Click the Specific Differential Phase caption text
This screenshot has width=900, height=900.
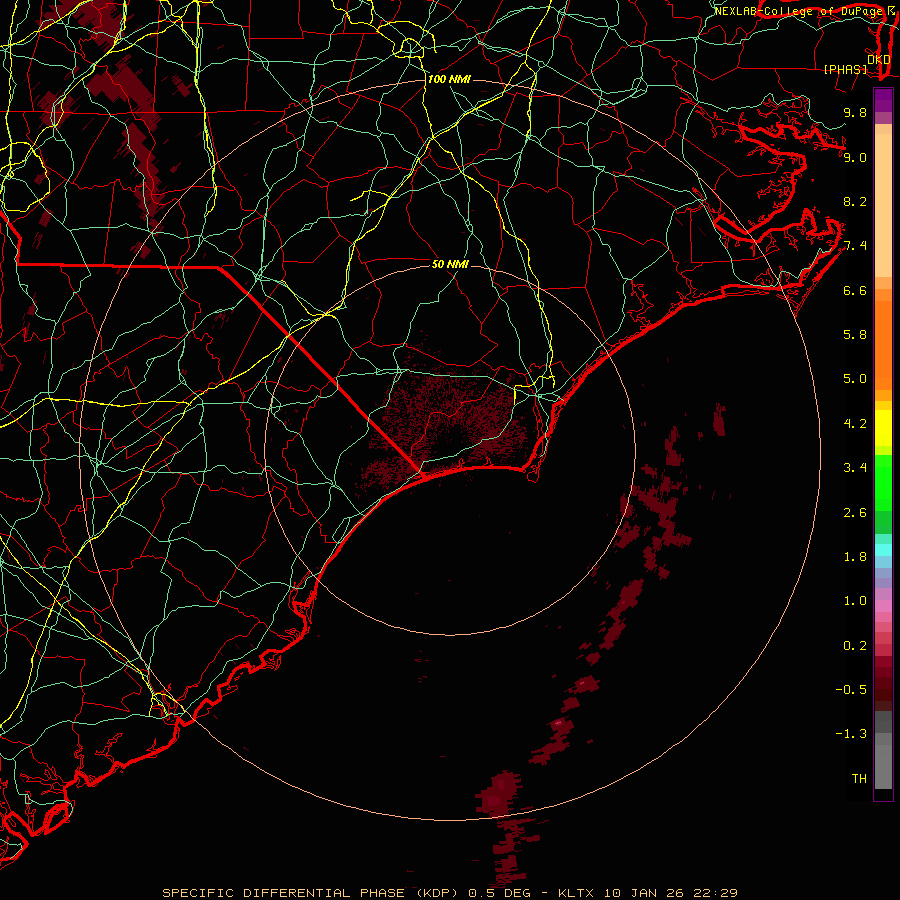(x=449, y=893)
